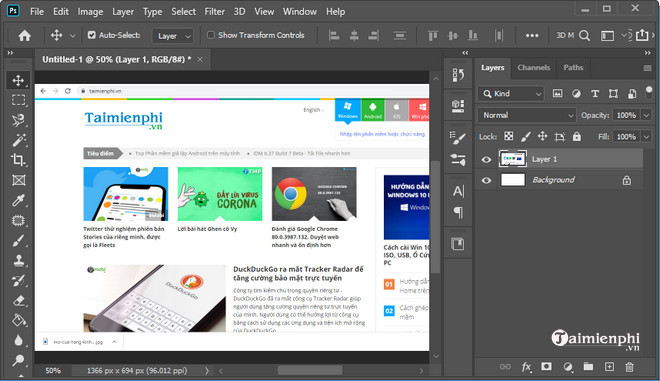Hide Layer 1 visibility eye
The image size is (660, 381).
point(486,160)
